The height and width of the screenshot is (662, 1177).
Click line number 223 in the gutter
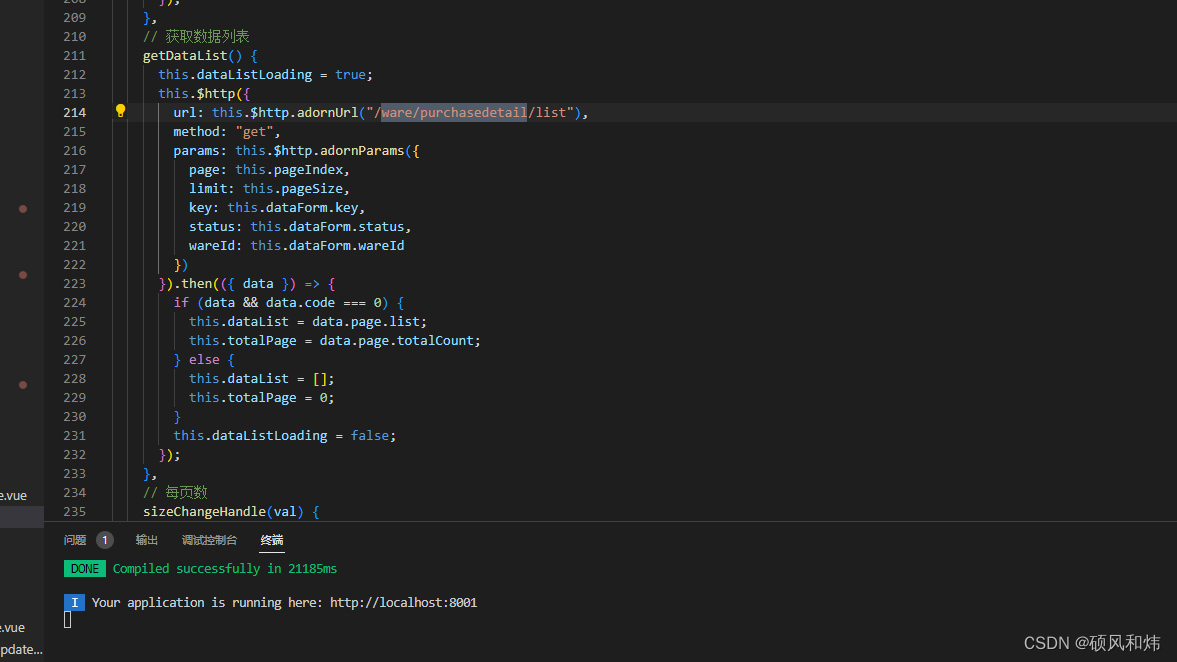[74, 284]
